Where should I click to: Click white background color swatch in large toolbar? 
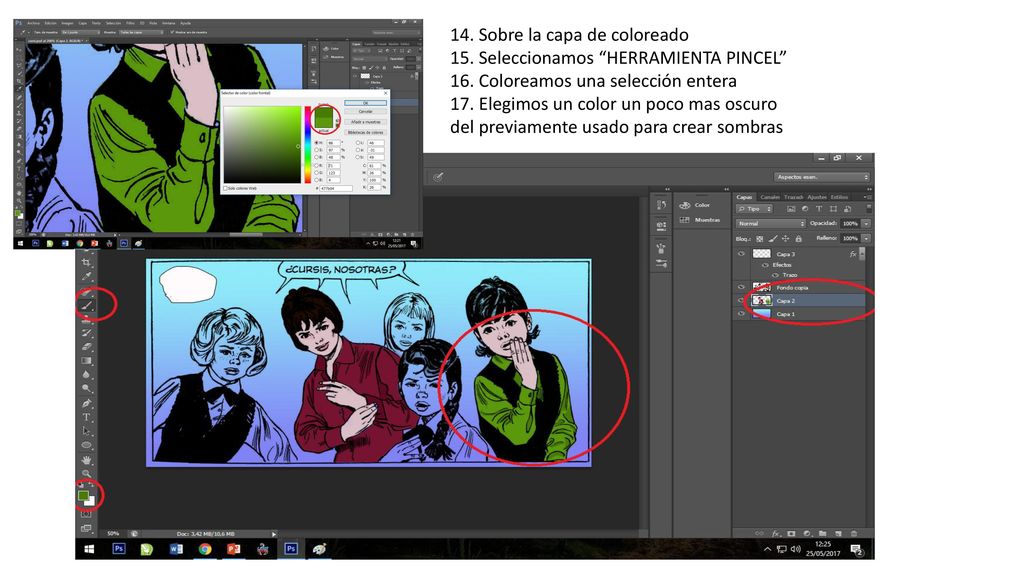(90, 502)
